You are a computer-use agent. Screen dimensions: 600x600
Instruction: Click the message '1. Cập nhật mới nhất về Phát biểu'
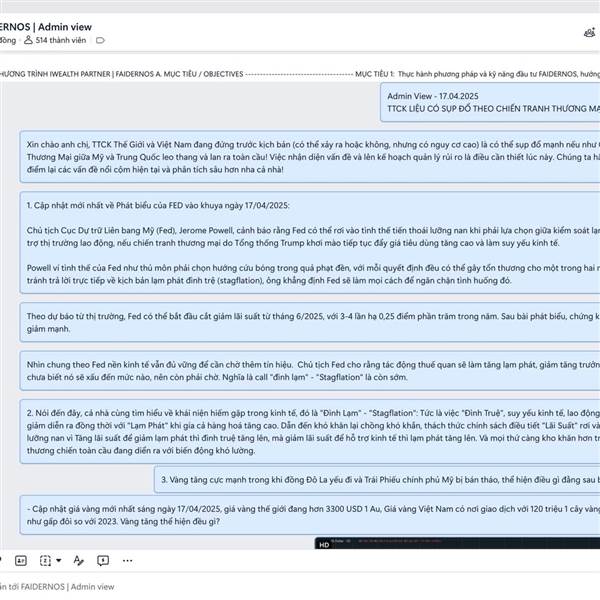tap(310, 243)
